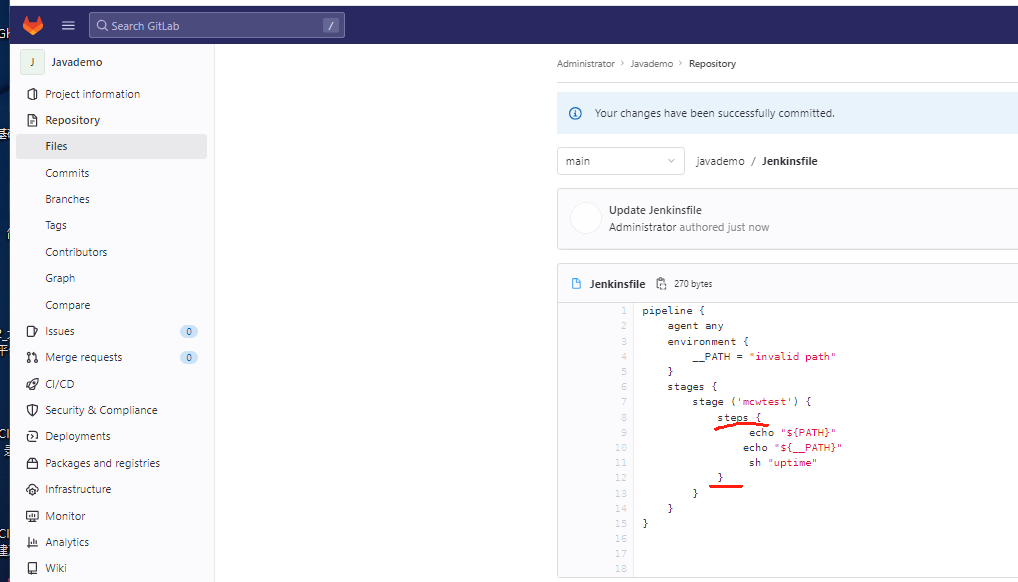This screenshot has height=582, width=1018.
Task: Open the Update Jenkinsfile commit link
Action: point(655,210)
